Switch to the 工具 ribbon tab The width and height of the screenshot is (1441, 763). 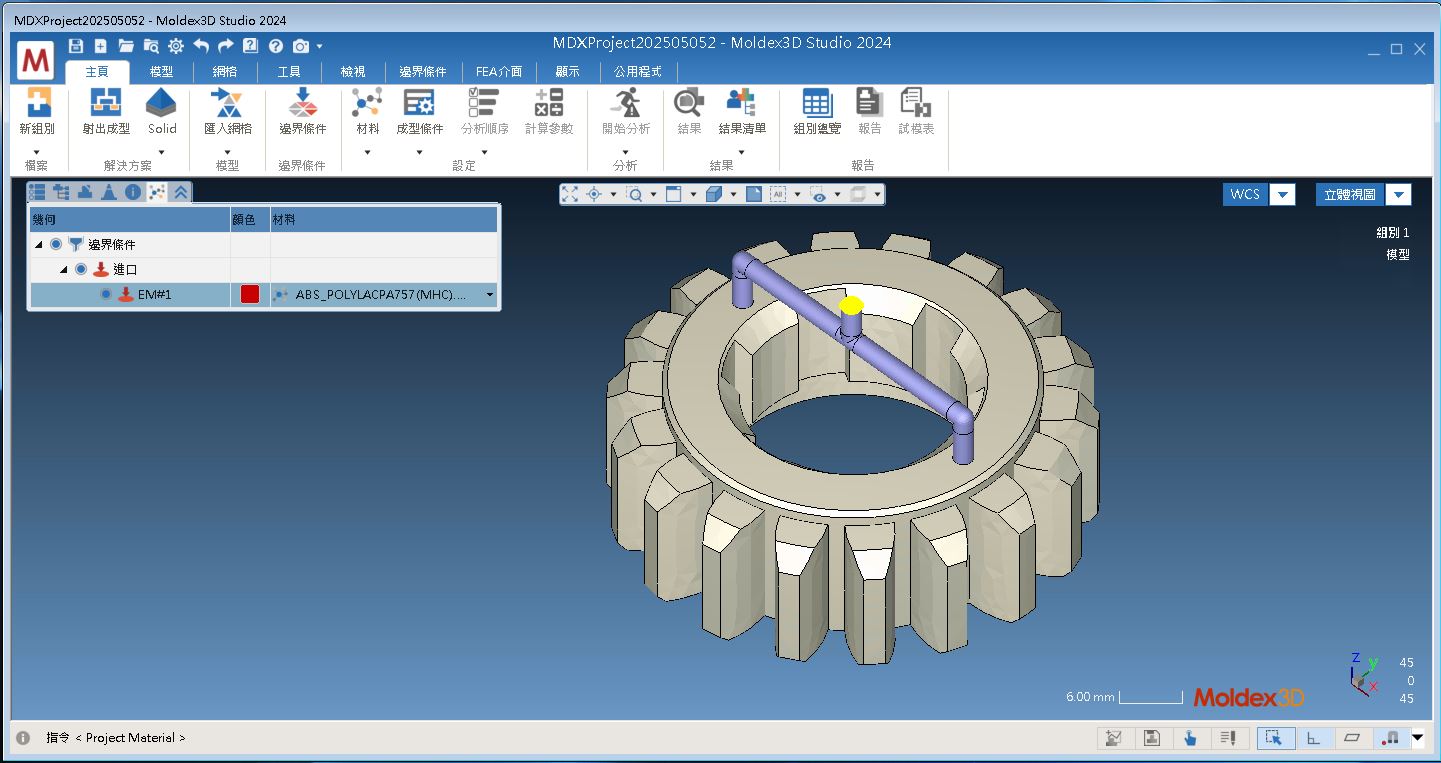pyautogui.click(x=289, y=72)
